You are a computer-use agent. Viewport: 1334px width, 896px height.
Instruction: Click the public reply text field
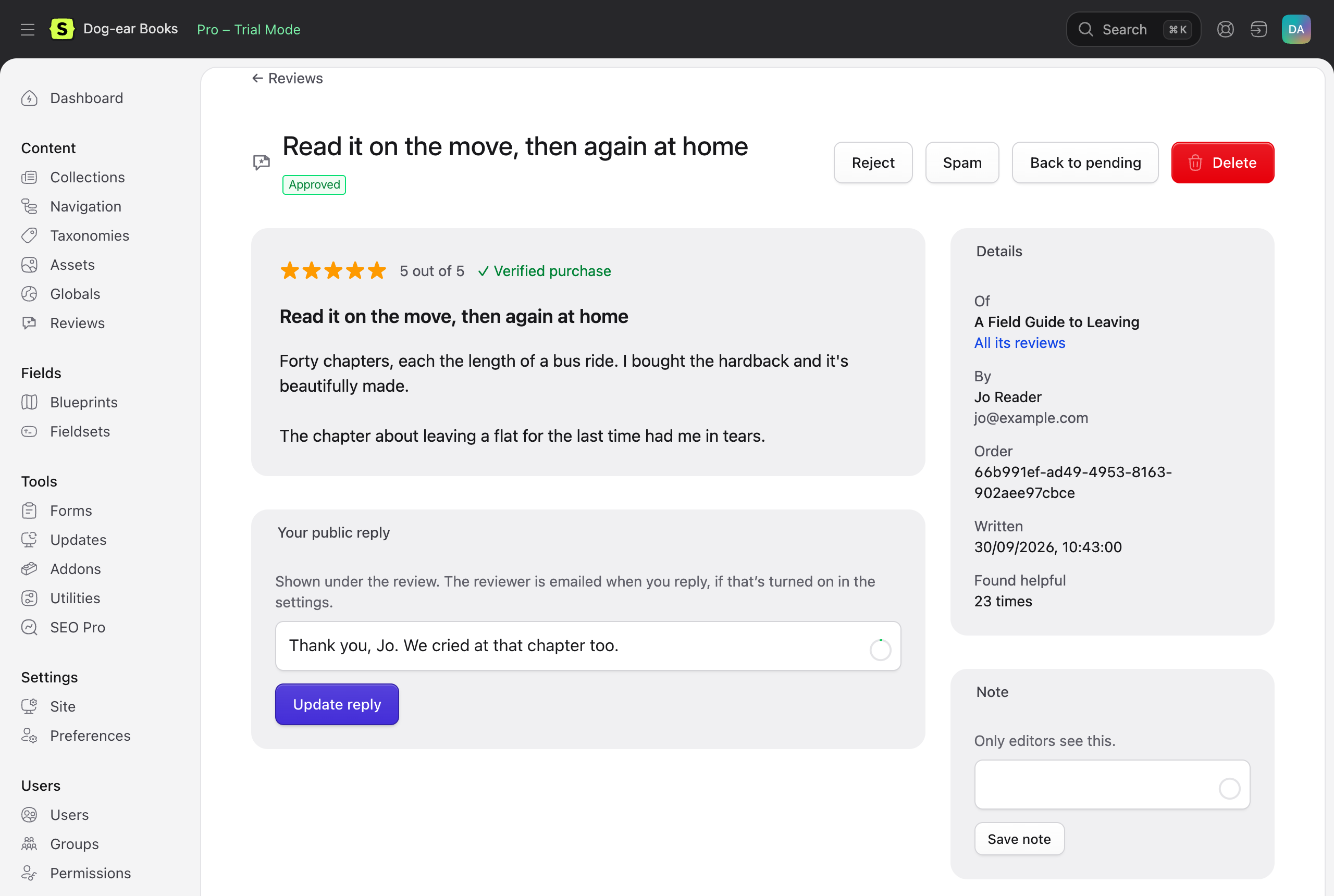click(x=588, y=646)
